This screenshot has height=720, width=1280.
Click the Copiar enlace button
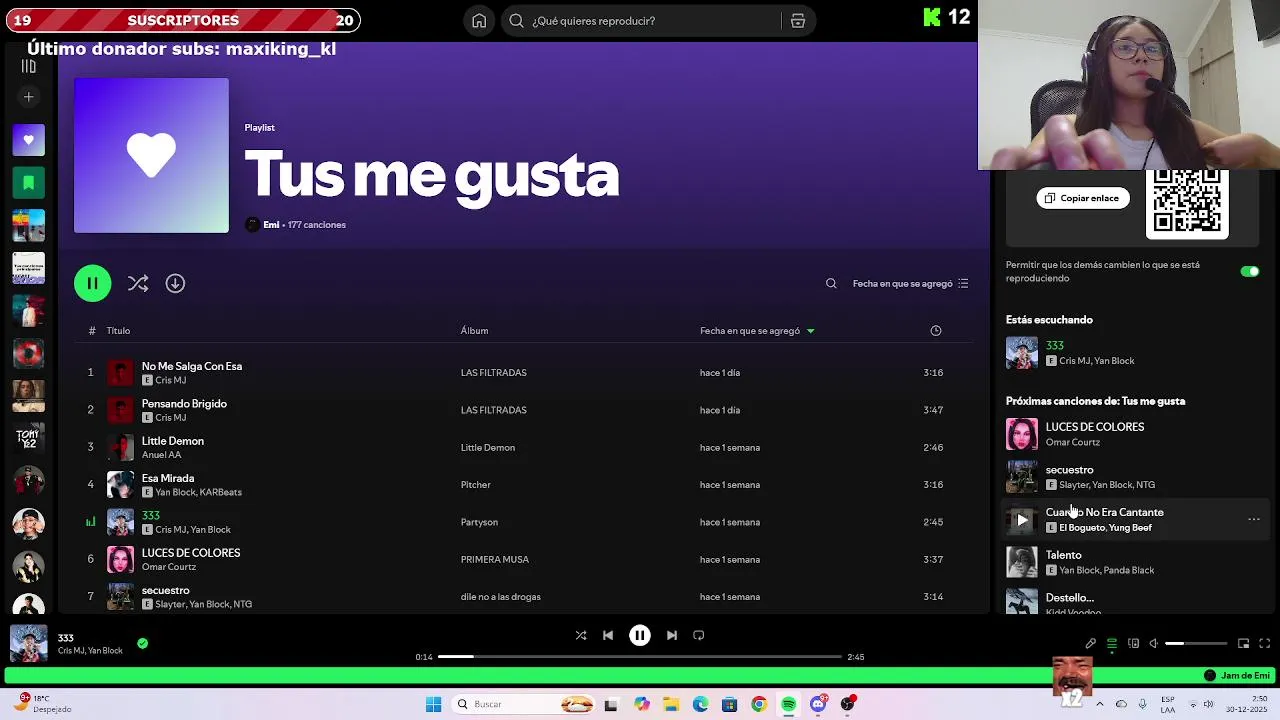(x=1082, y=198)
